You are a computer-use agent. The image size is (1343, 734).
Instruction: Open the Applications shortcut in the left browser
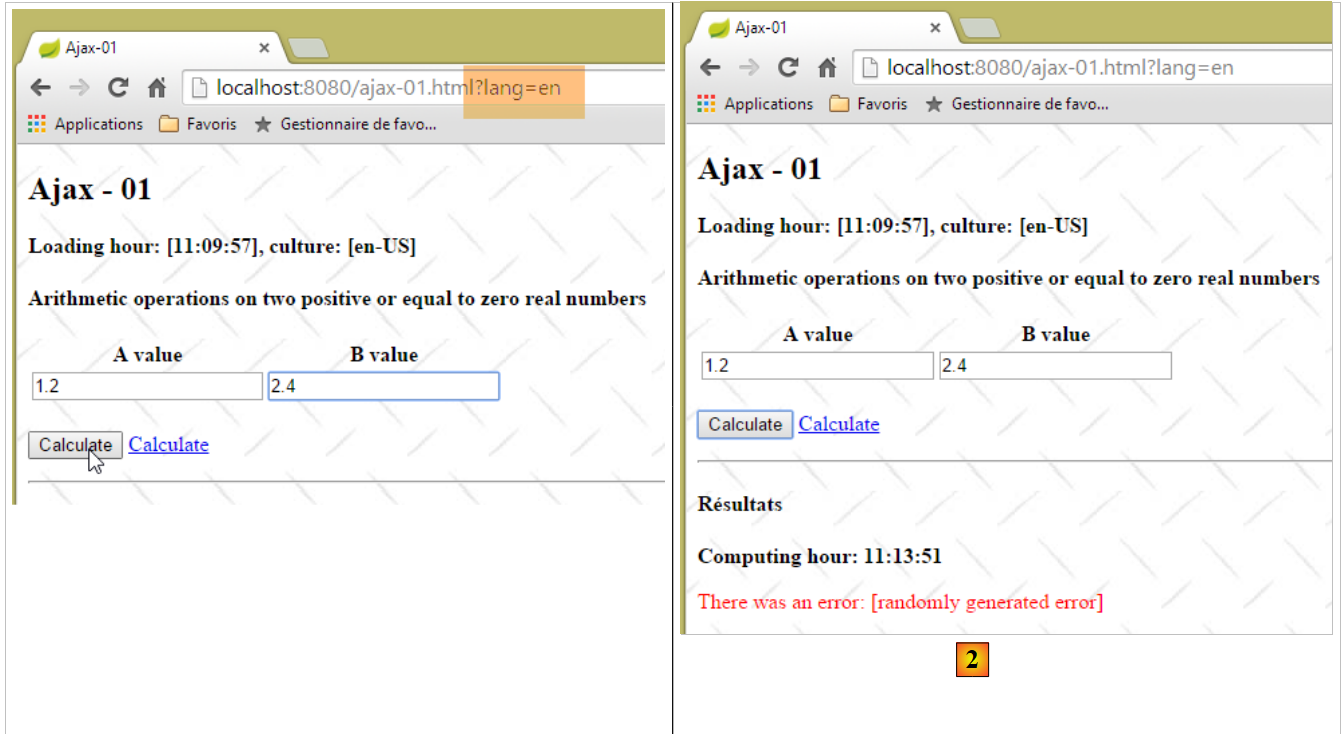click(86, 124)
